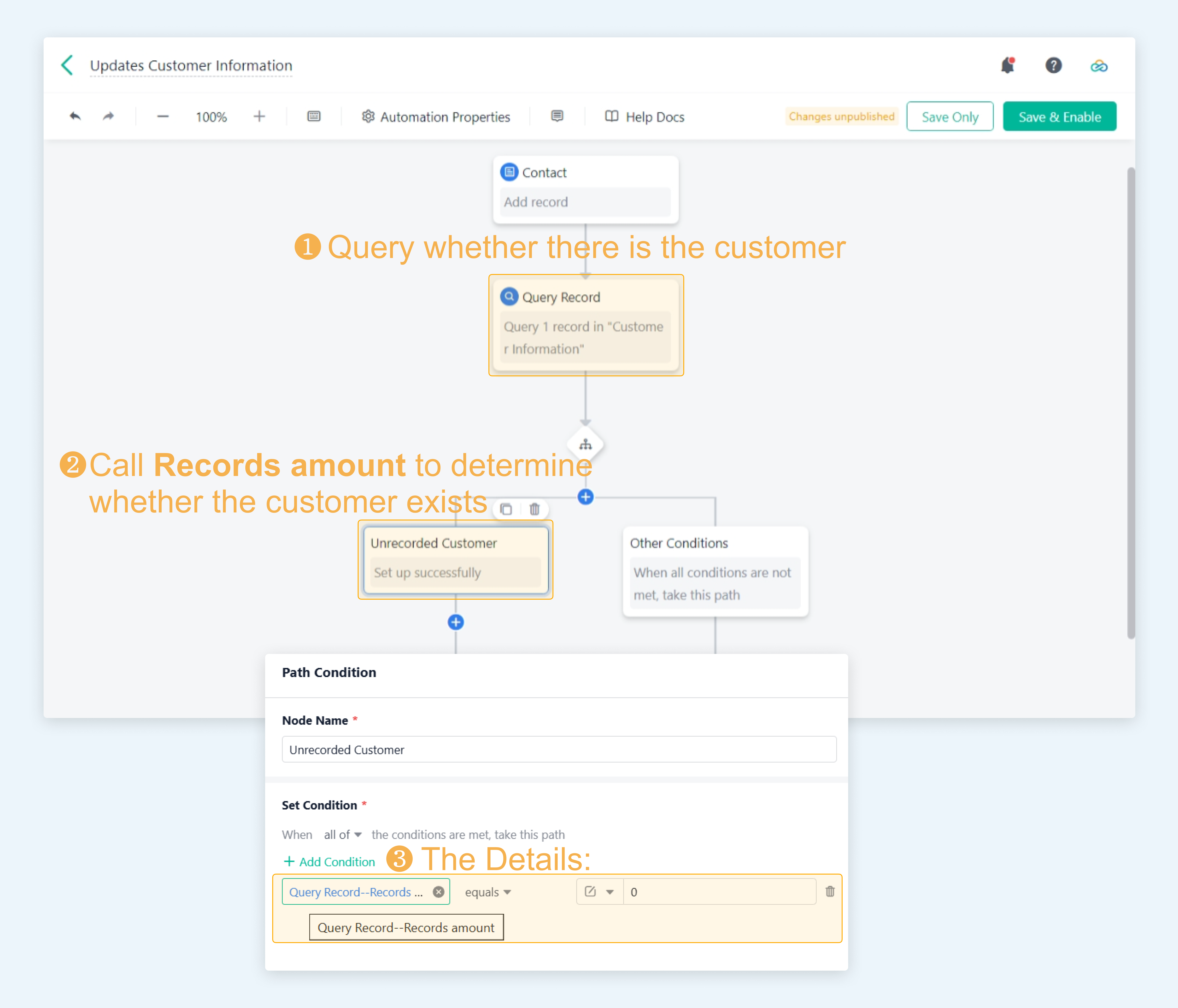Image resolution: width=1178 pixels, height=1008 pixels.
Task: Select the Query Record node
Action: pyautogui.click(x=586, y=325)
